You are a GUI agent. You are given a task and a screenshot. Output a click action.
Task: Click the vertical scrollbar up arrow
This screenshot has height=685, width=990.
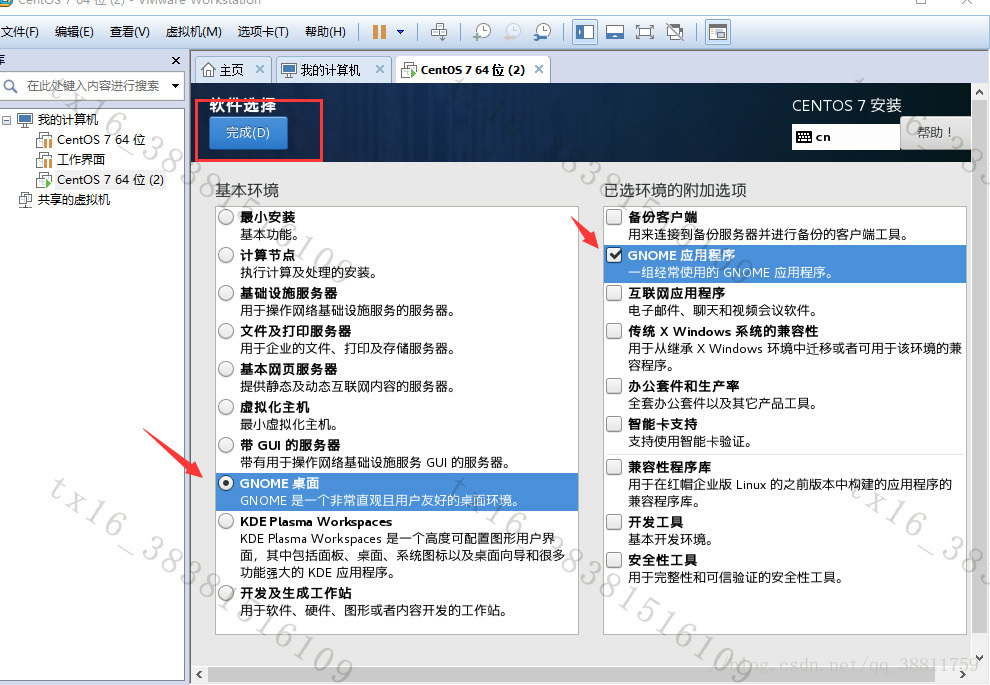[979, 92]
